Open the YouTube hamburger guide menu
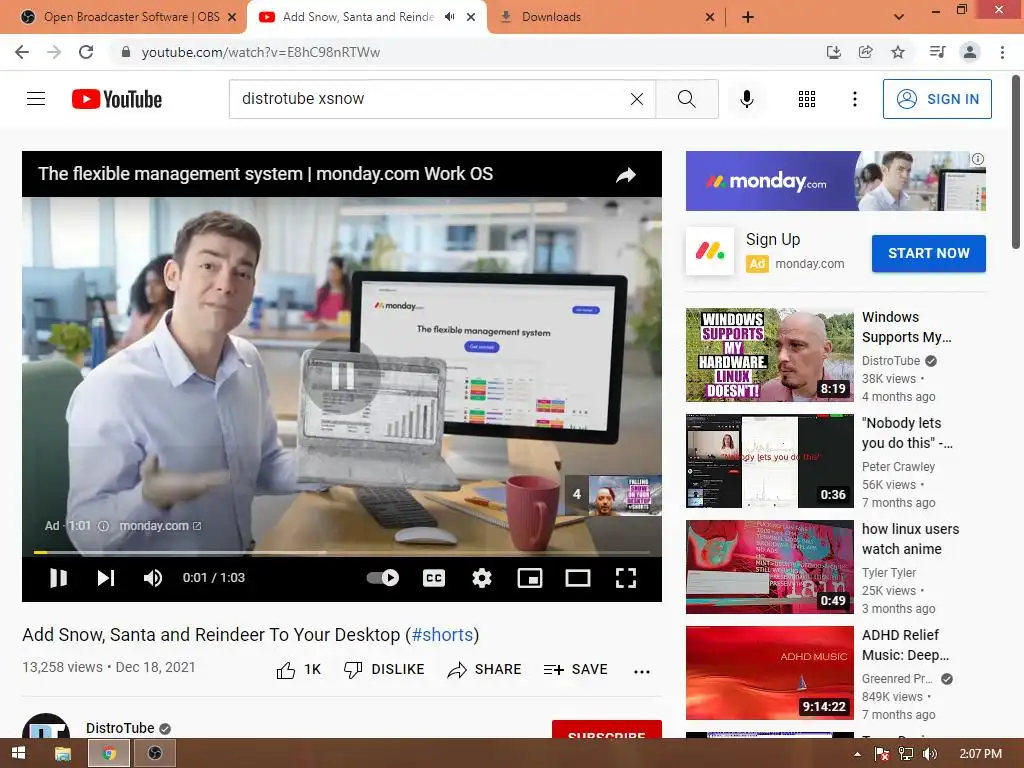The height and width of the screenshot is (768, 1024). (36, 99)
